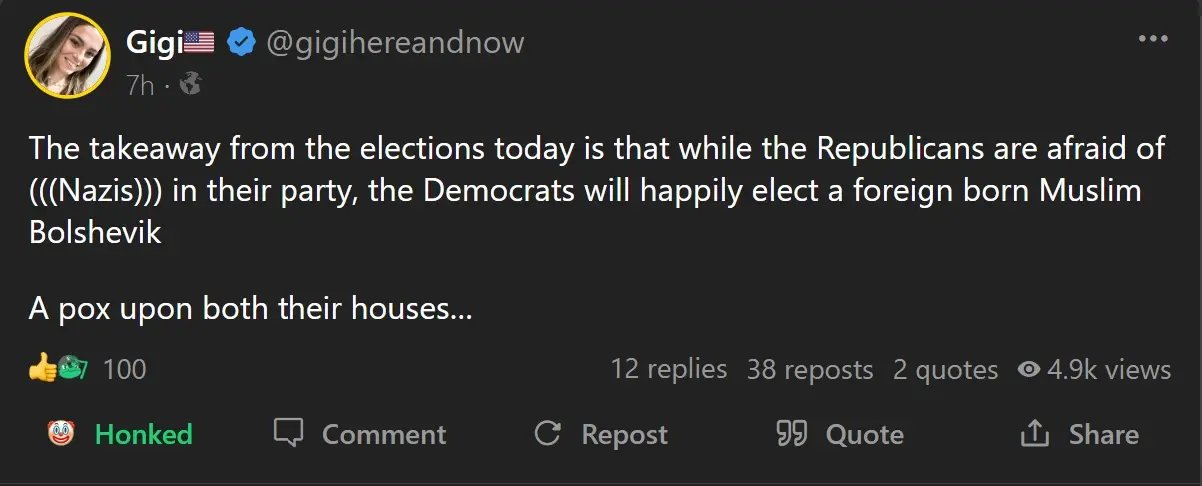Click the eye views icon
Viewport: 1202px width, 486px height.
tap(1028, 370)
